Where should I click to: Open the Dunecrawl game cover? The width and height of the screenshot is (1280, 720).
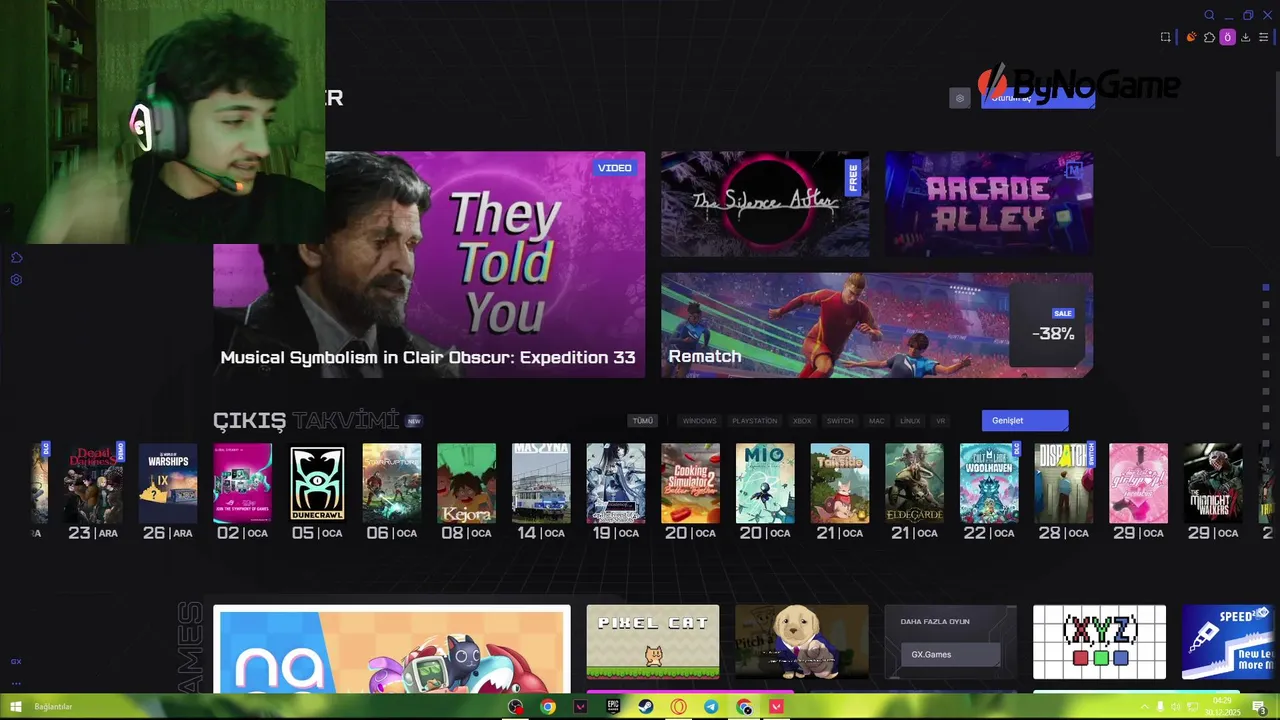[x=317, y=484]
